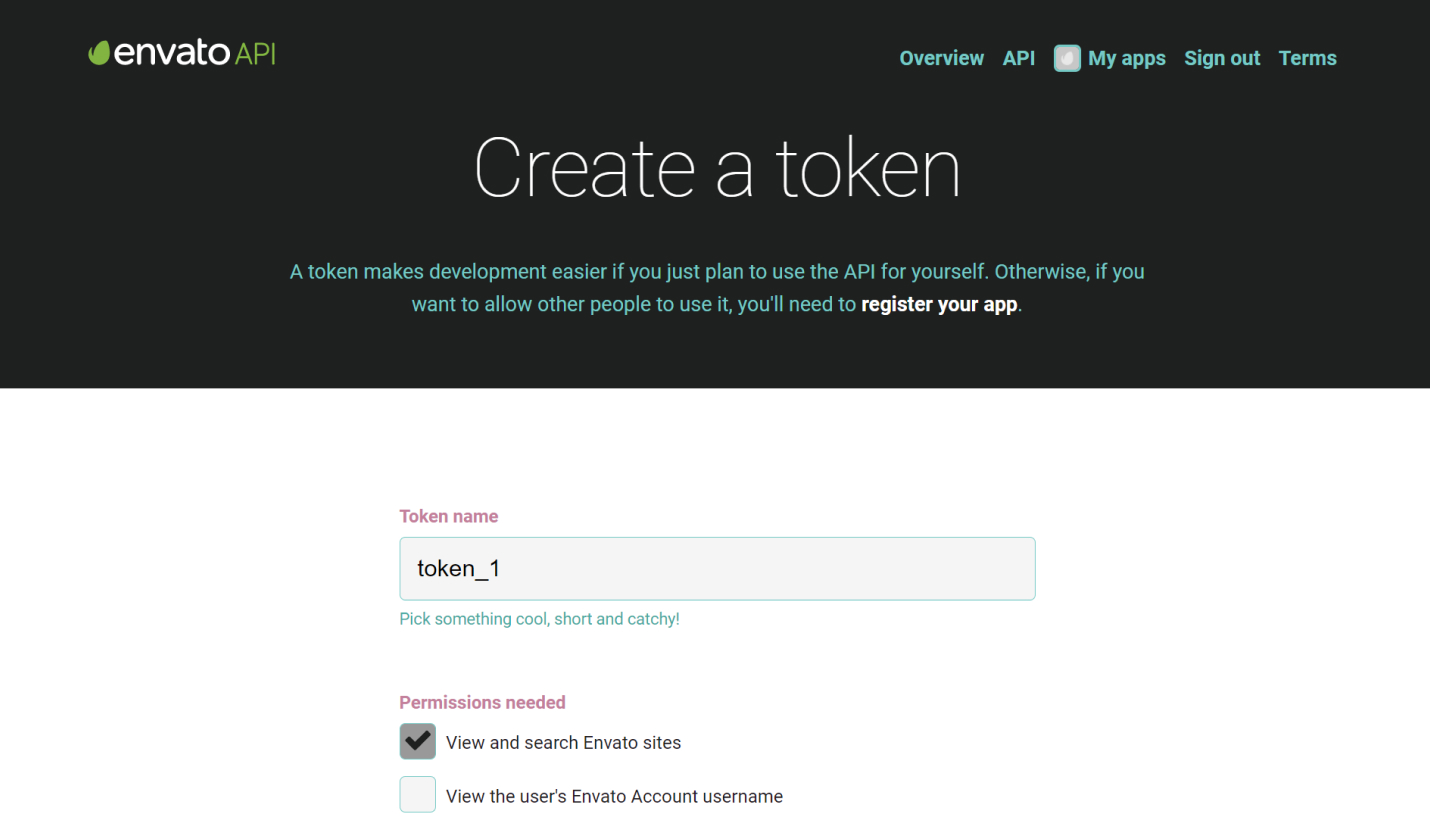
Task: Open My apps in navigation
Action: (x=1126, y=58)
